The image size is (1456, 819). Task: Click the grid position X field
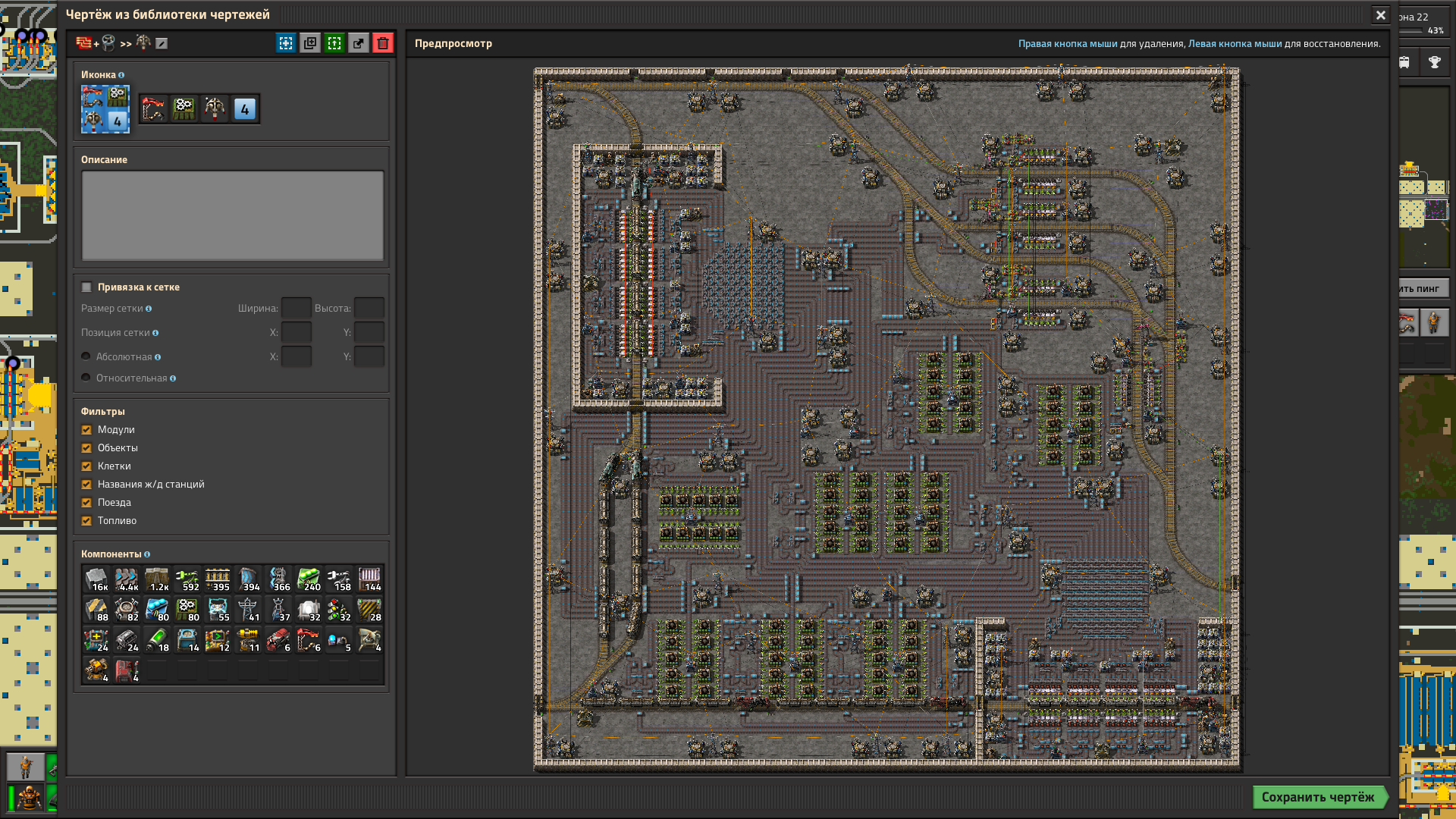click(x=297, y=332)
